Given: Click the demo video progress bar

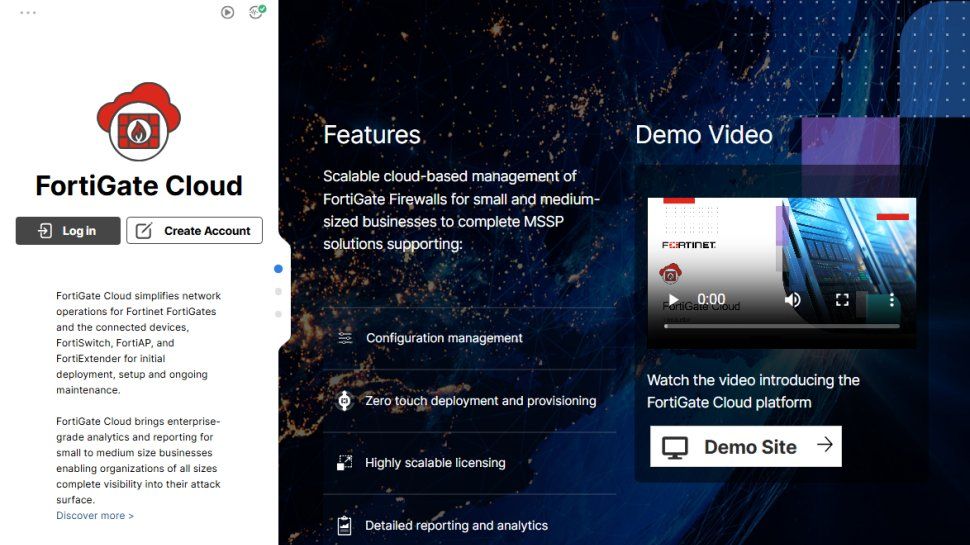Looking at the screenshot, I should (782, 326).
